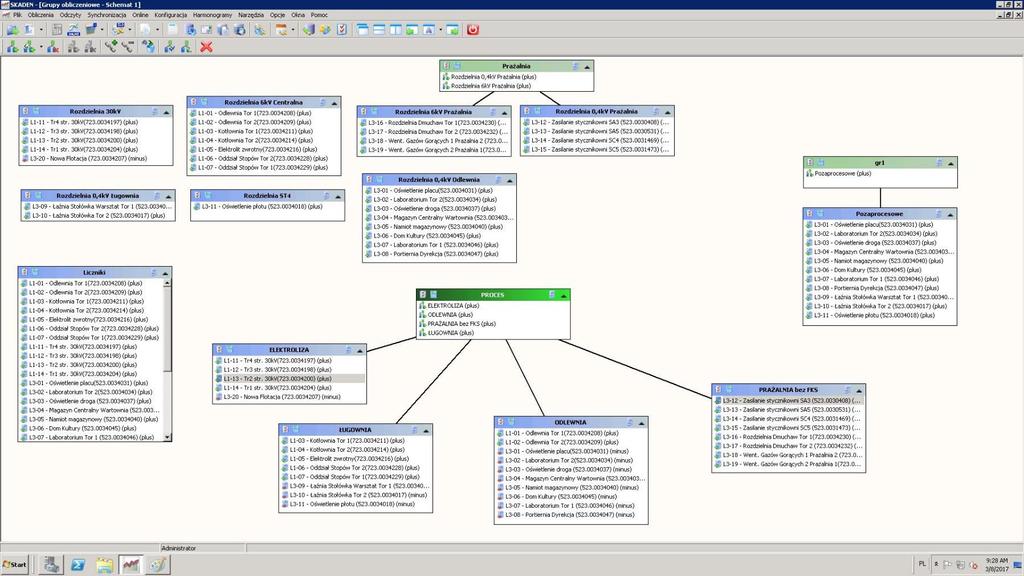Open File Explorer from the taskbar
Screen dimensions: 1024x576
click(x=104, y=564)
